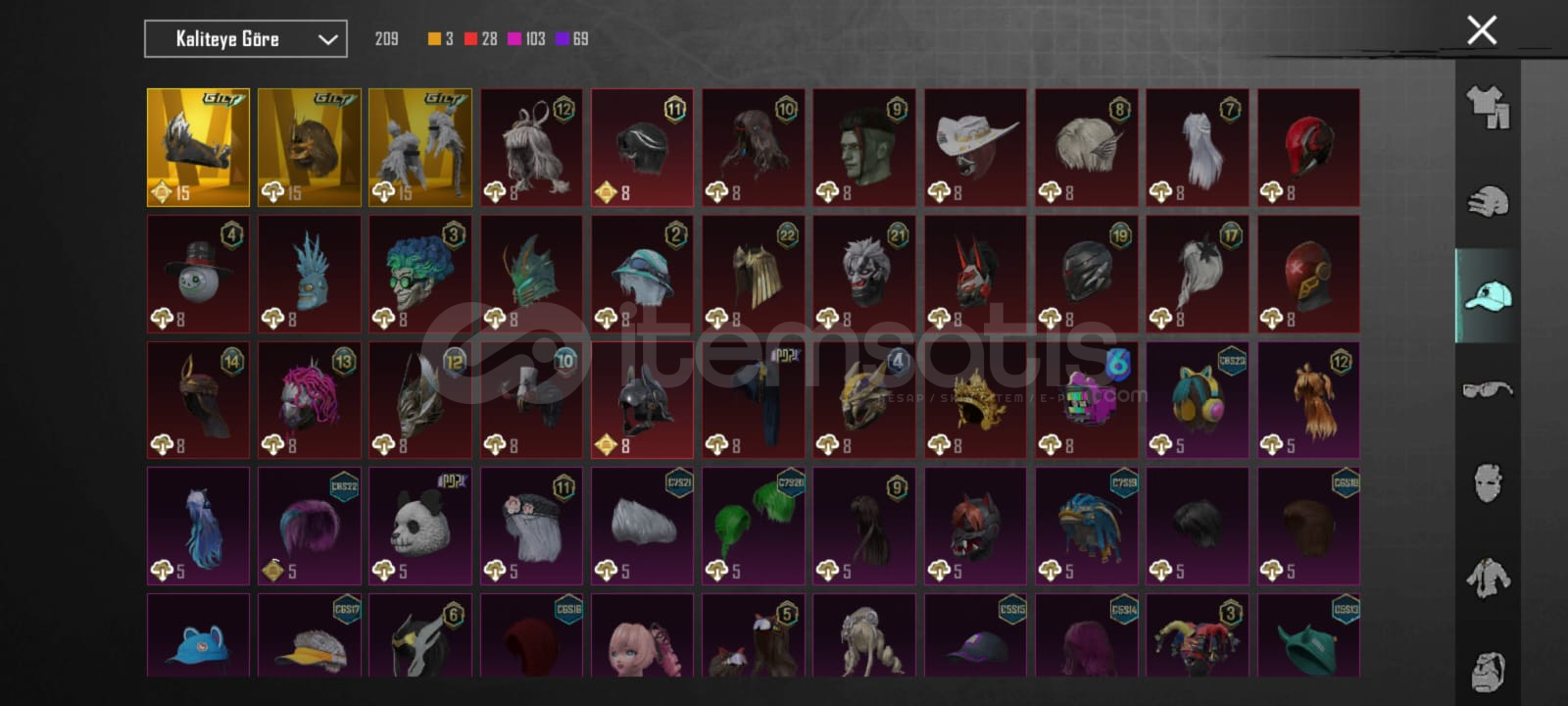
Task: Select the snowman top hat head item
Action: click(x=198, y=274)
